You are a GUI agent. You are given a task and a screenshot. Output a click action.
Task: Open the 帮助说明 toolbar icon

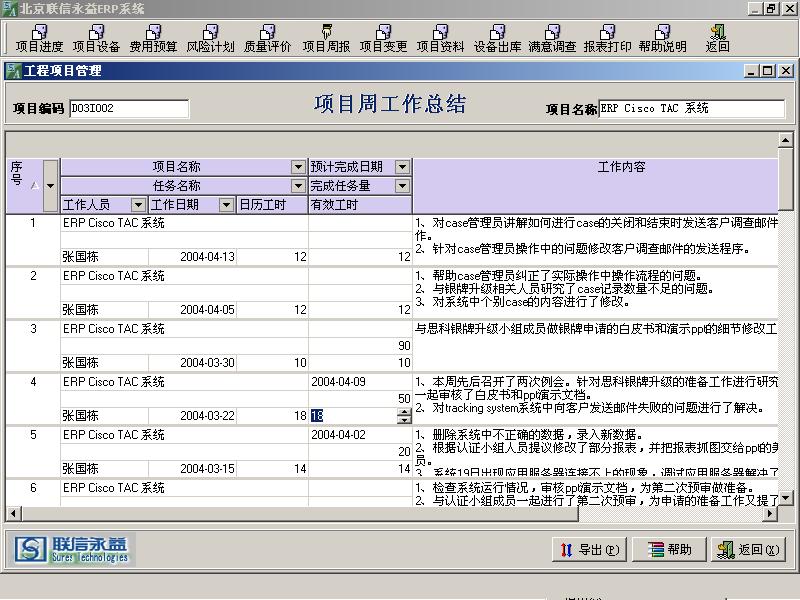tap(662, 39)
